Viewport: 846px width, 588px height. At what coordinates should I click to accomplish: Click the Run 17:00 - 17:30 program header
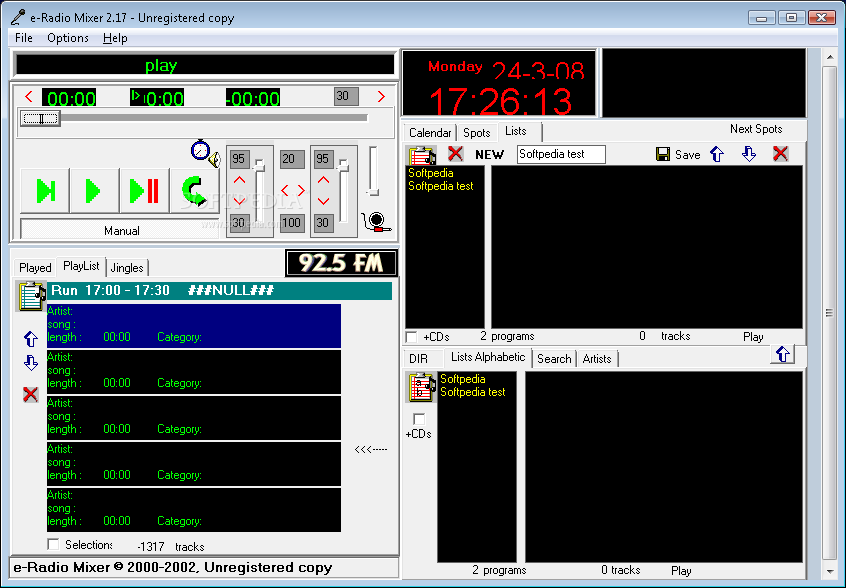click(x=220, y=291)
